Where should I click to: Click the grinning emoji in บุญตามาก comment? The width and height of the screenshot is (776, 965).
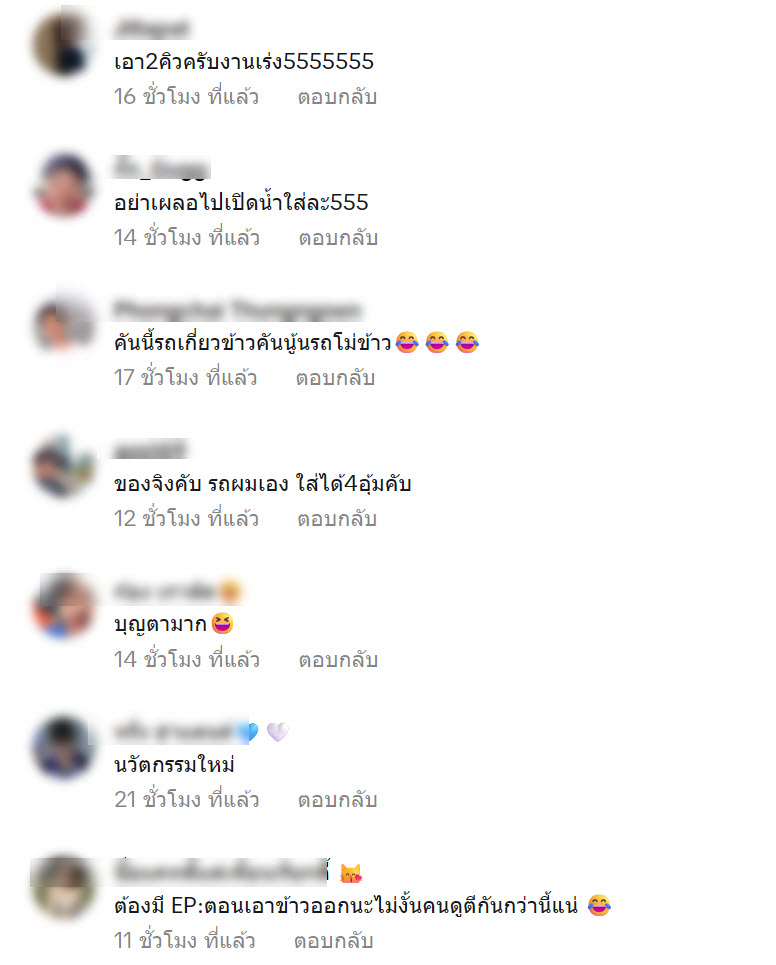click(222, 624)
